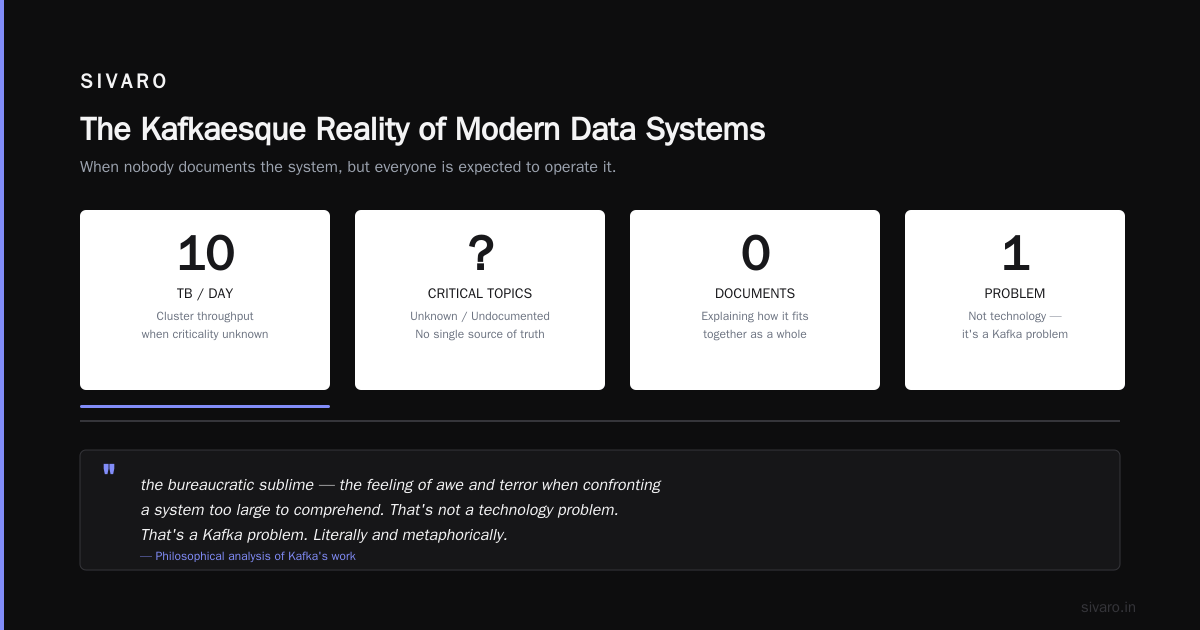
Task: Select the 10 TB / DAY card
Action: pyautogui.click(x=205, y=300)
